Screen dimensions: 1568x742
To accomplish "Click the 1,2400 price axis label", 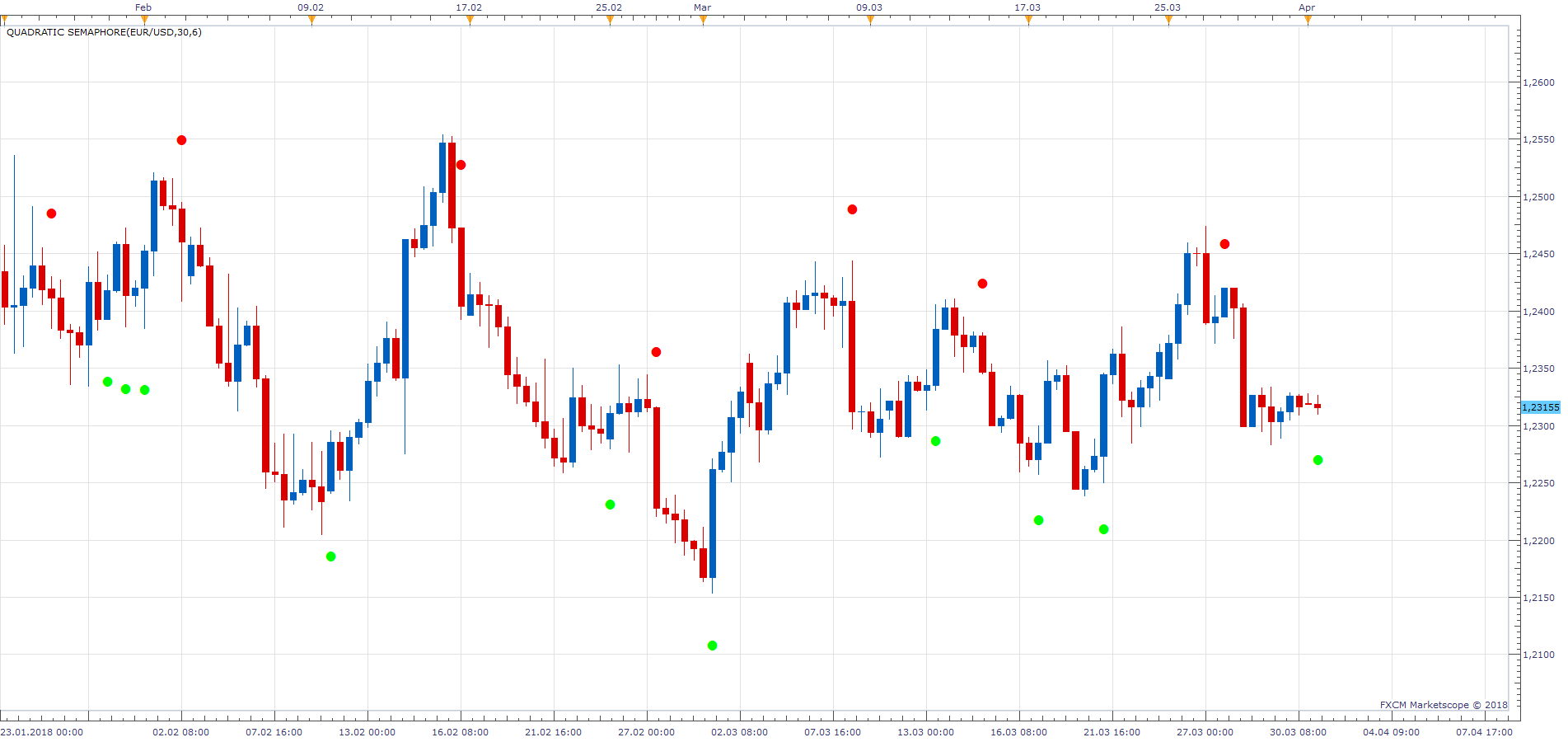I will coord(1538,312).
